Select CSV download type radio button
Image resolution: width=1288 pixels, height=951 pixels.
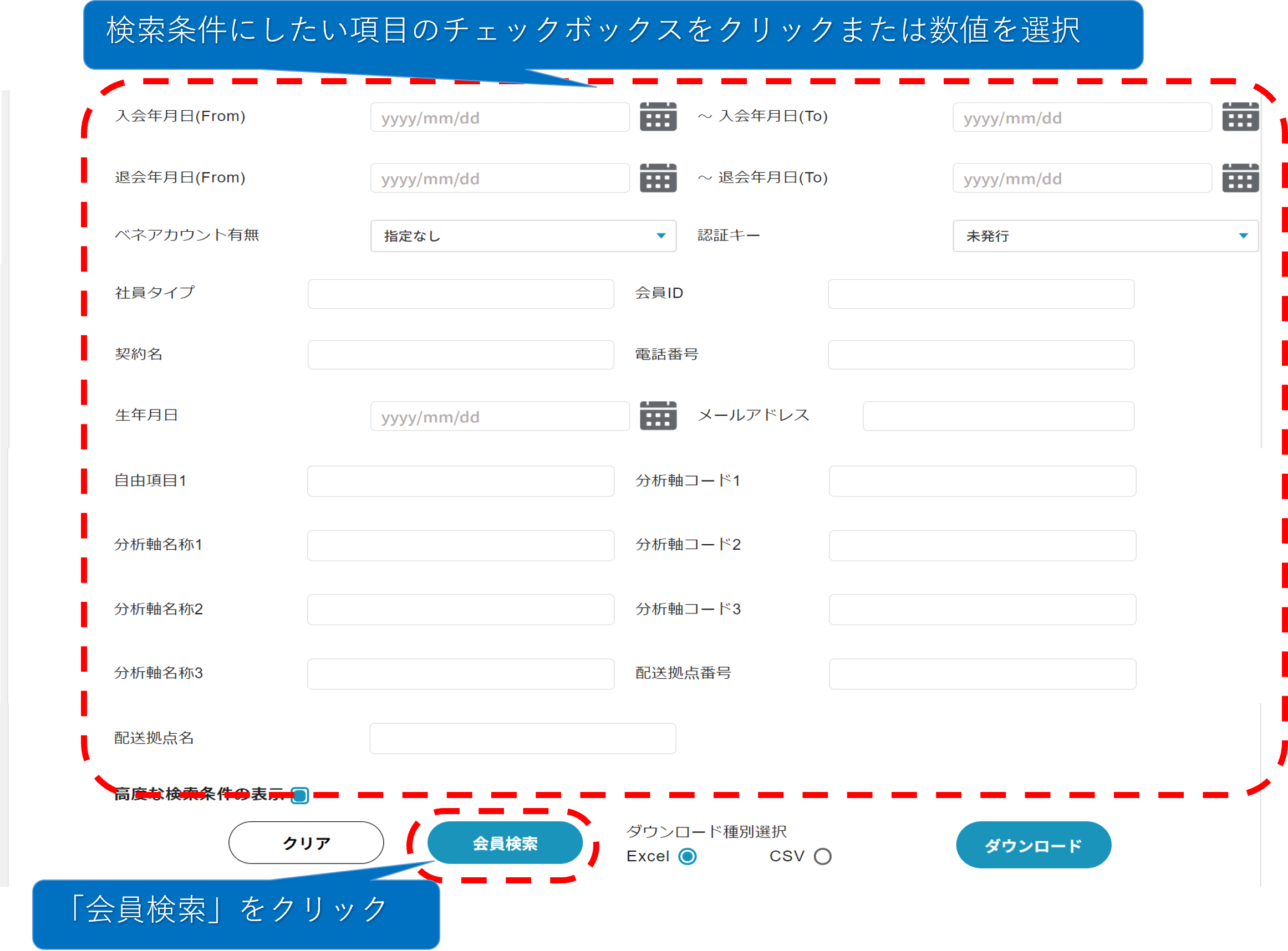click(x=822, y=856)
